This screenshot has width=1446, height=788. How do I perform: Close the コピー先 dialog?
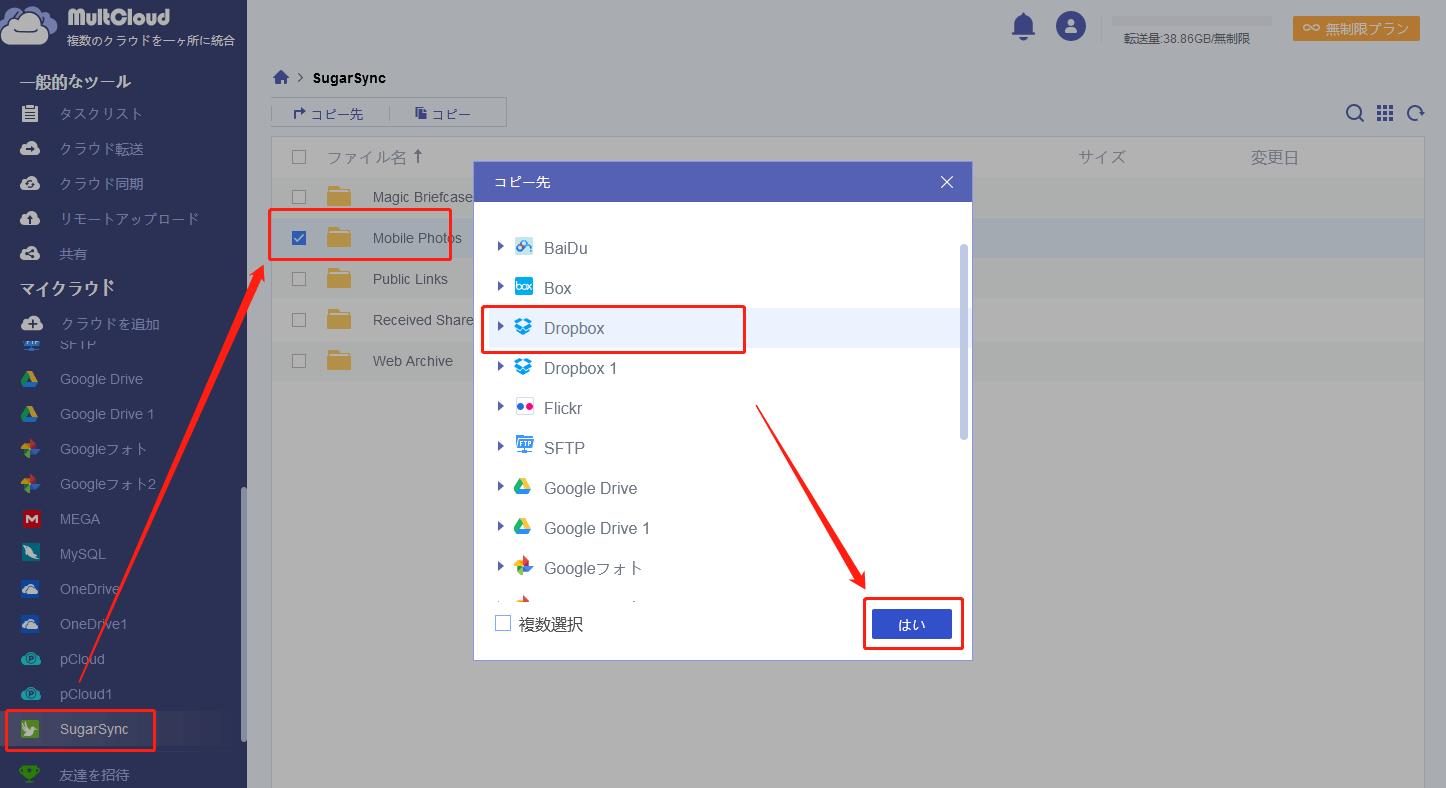point(947,182)
